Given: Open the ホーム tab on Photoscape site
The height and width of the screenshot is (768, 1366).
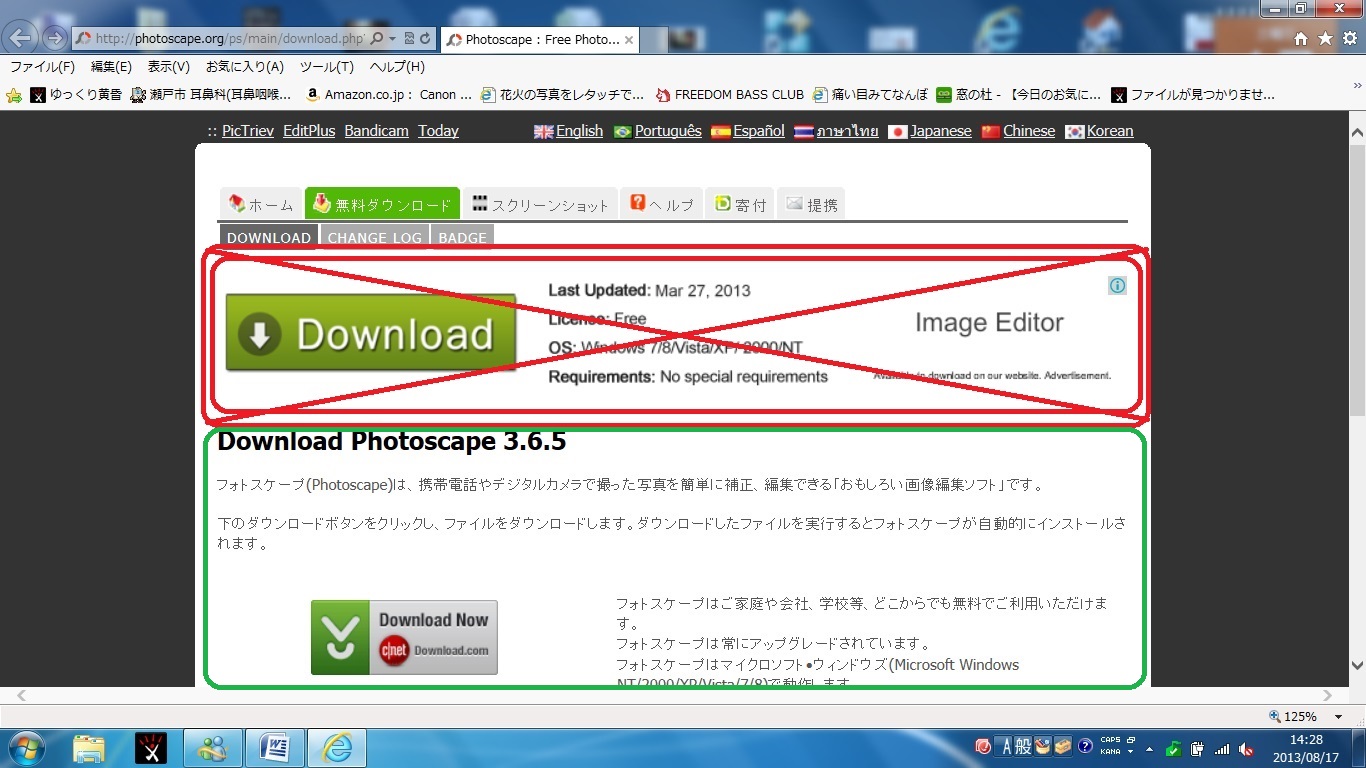Looking at the screenshot, I should [260, 204].
